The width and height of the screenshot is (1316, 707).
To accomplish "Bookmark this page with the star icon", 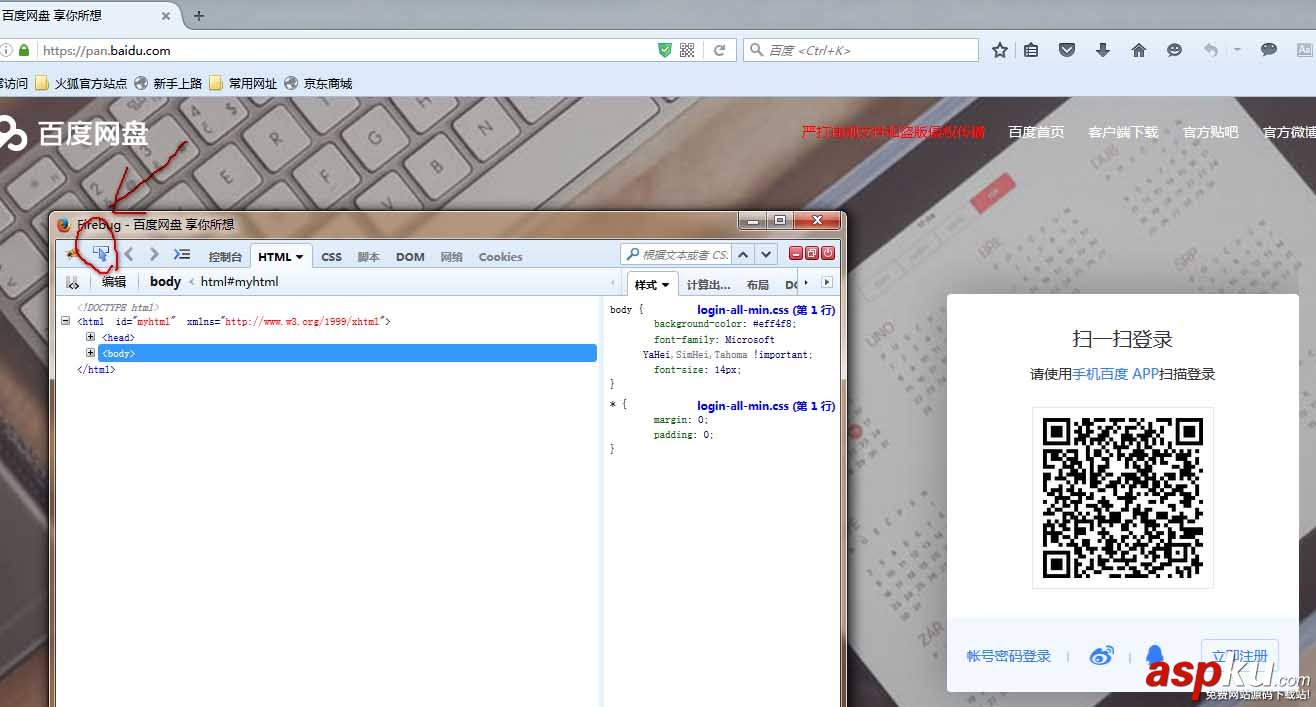I will coord(999,48).
